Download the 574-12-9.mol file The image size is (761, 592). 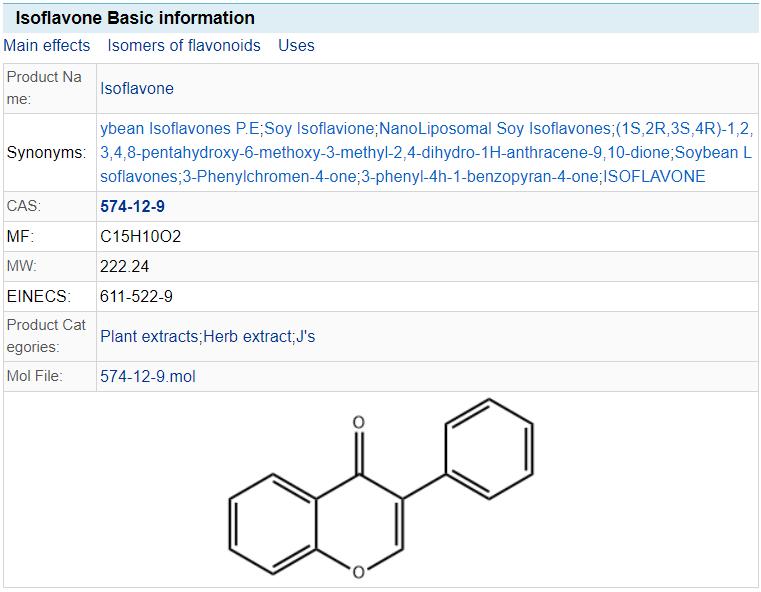[x=147, y=377]
